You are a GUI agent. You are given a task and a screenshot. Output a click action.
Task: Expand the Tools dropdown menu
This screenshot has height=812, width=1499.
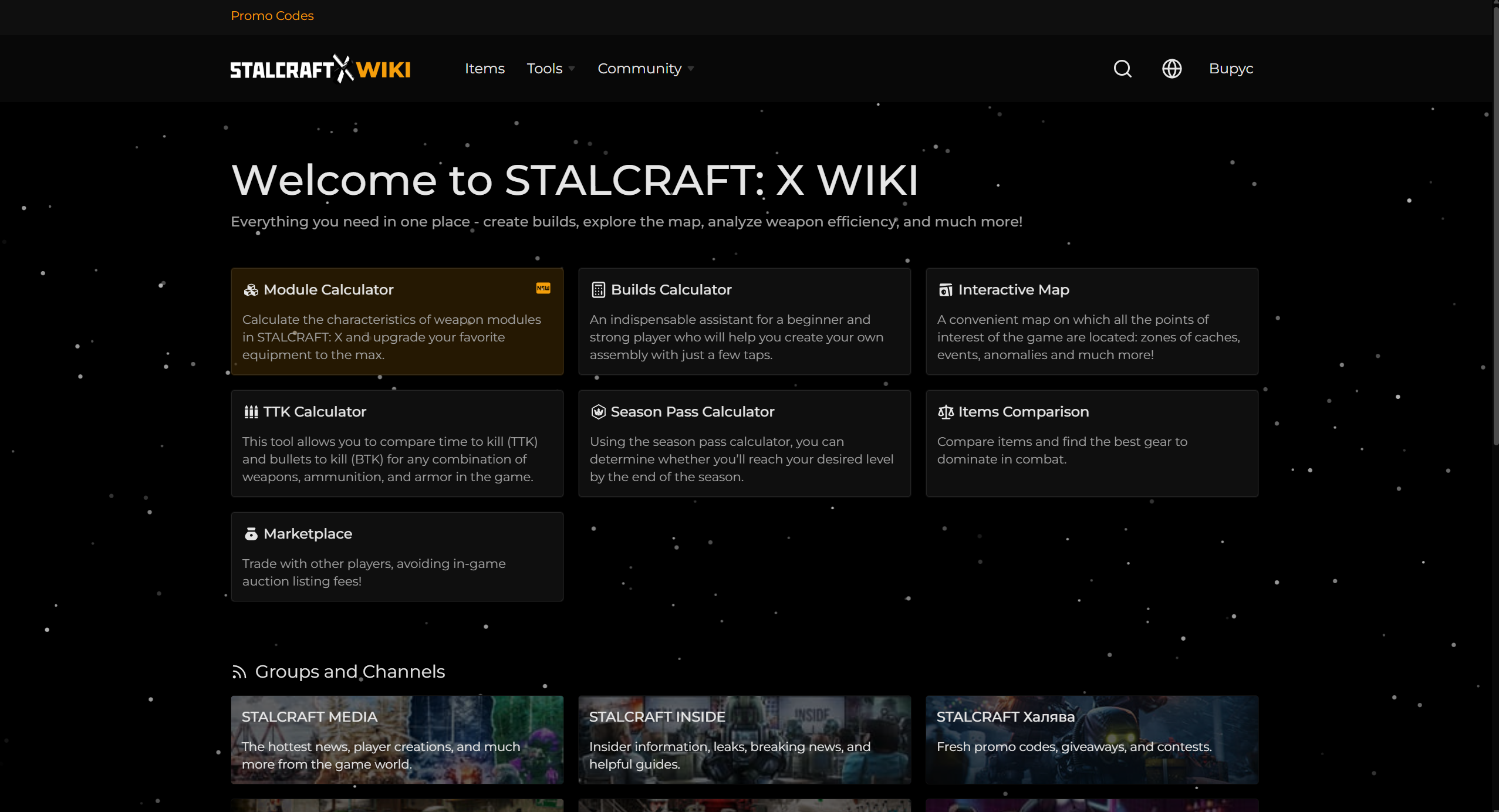point(550,69)
